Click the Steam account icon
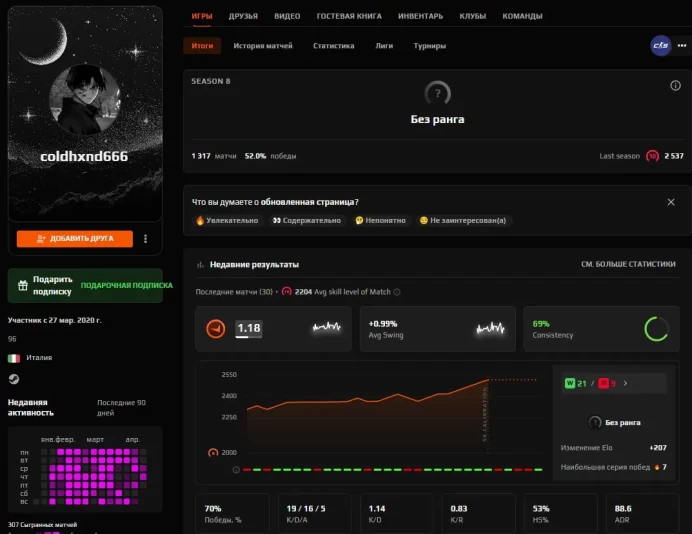Viewport: 692px width, 534px height. coord(14,379)
